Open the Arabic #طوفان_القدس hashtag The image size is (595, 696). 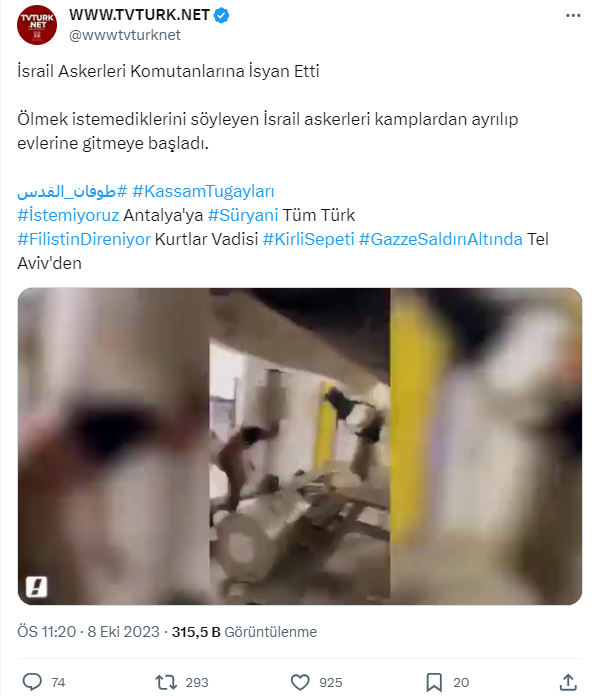tap(72, 191)
